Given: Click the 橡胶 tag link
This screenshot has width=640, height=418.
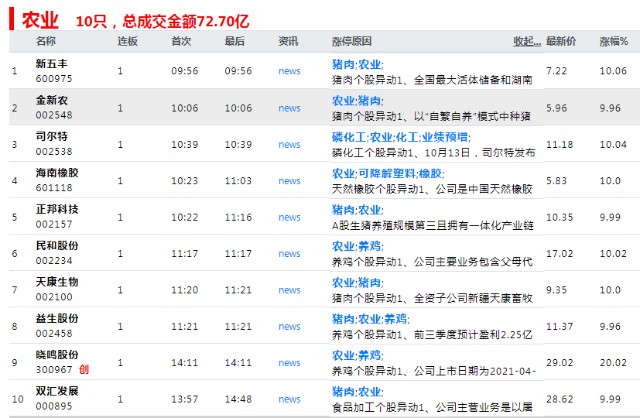Looking at the screenshot, I should pyautogui.click(x=430, y=173).
